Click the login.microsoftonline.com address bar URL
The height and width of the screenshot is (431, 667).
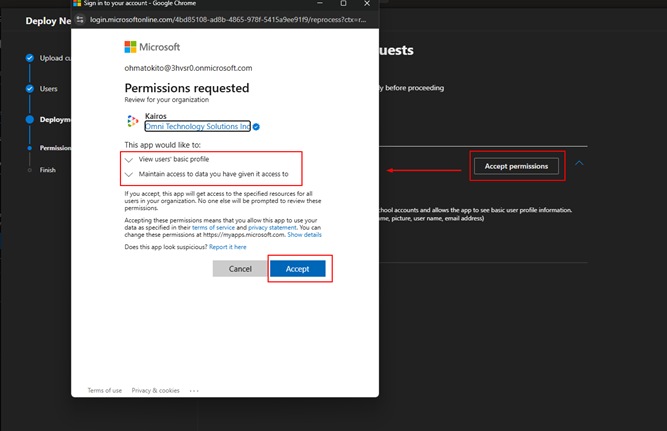[x=228, y=20]
